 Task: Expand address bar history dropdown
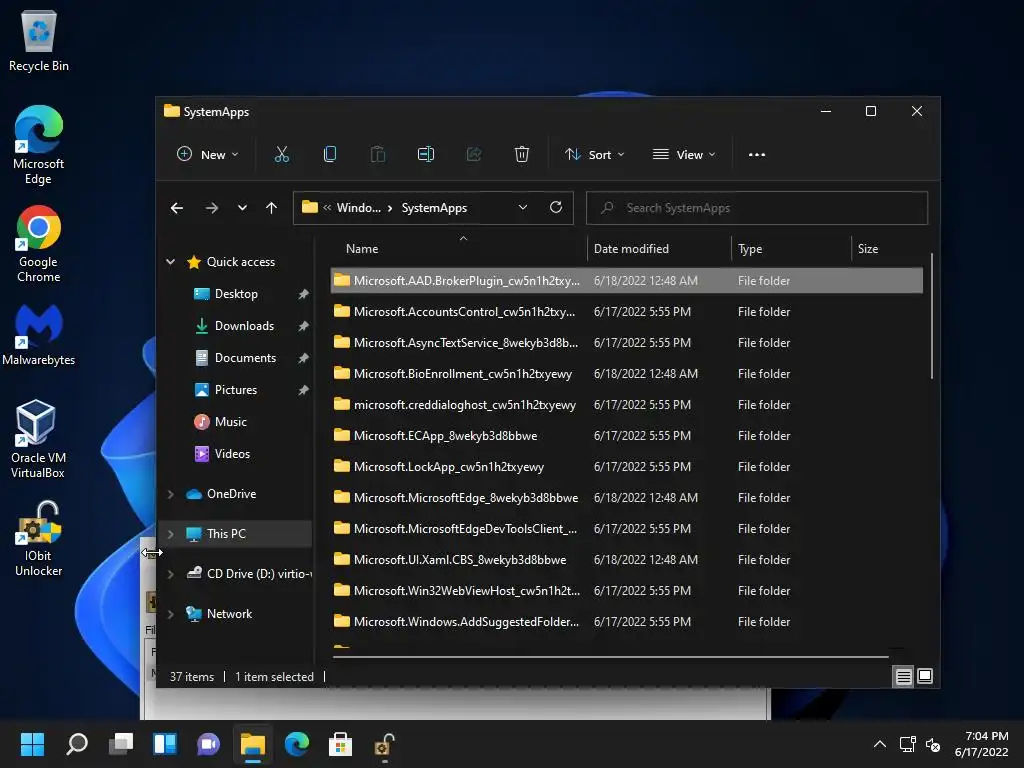[x=522, y=208]
